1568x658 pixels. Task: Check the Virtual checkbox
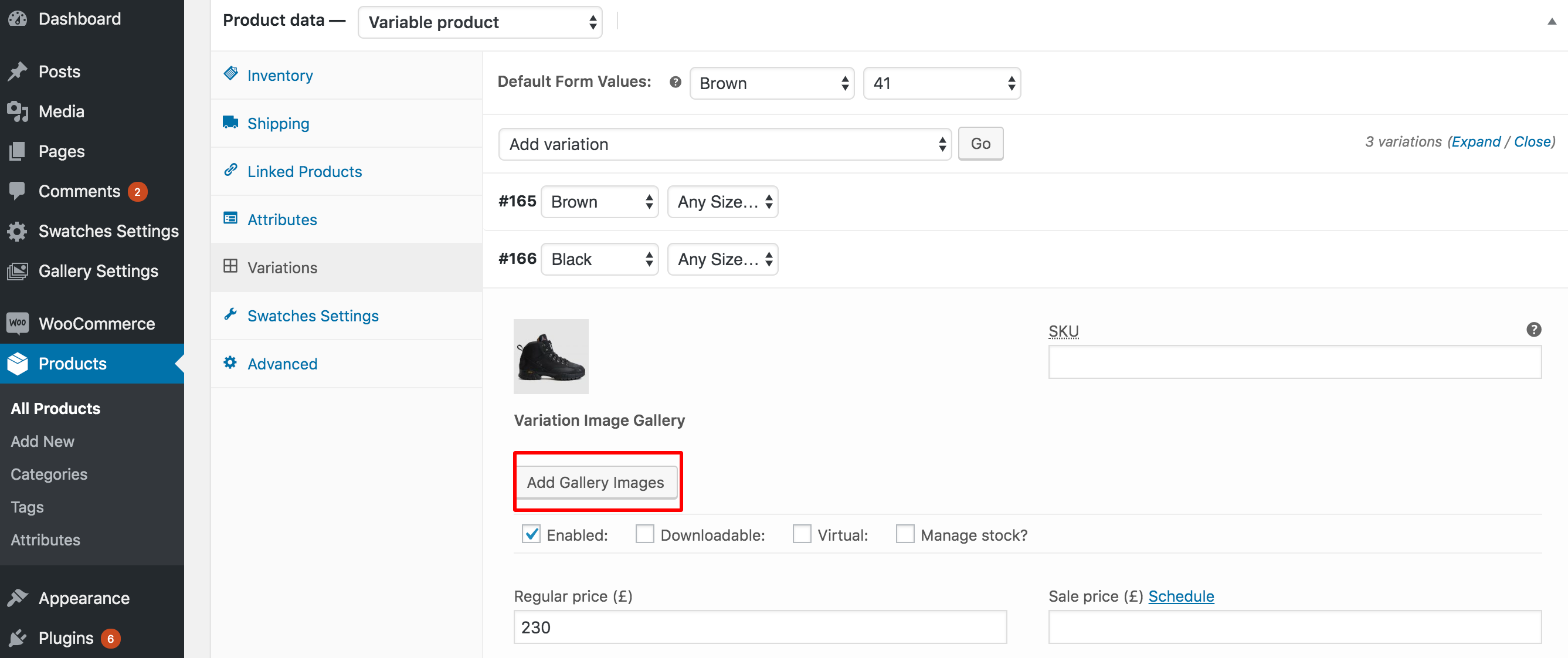pos(802,534)
